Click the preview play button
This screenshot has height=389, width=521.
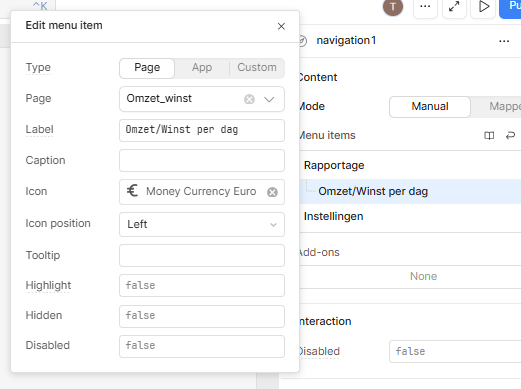pyautogui.click(x=483, y=7)
